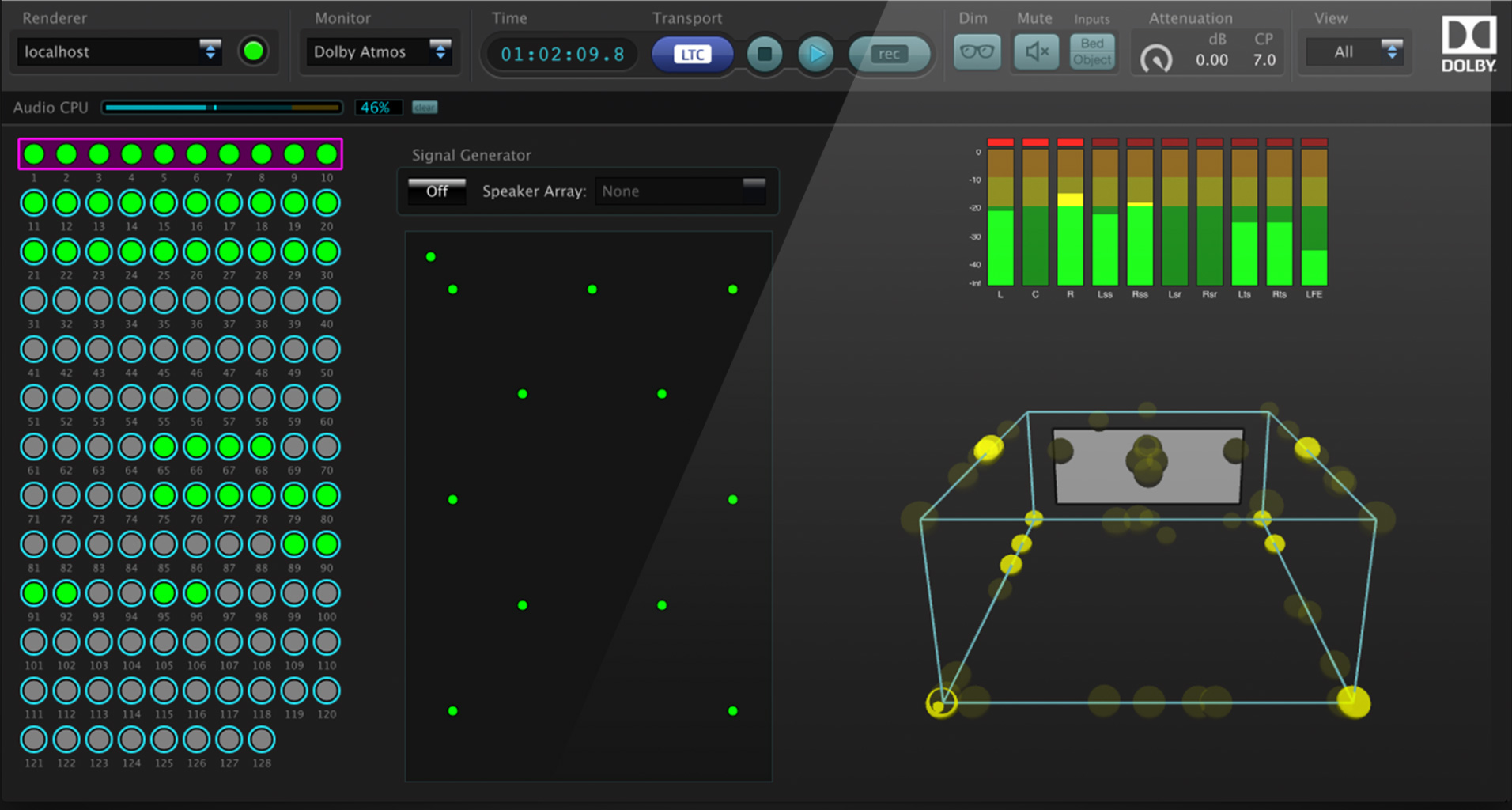Click the green renderer connection indicator
1512x810 pixels.
pos(254,51)
